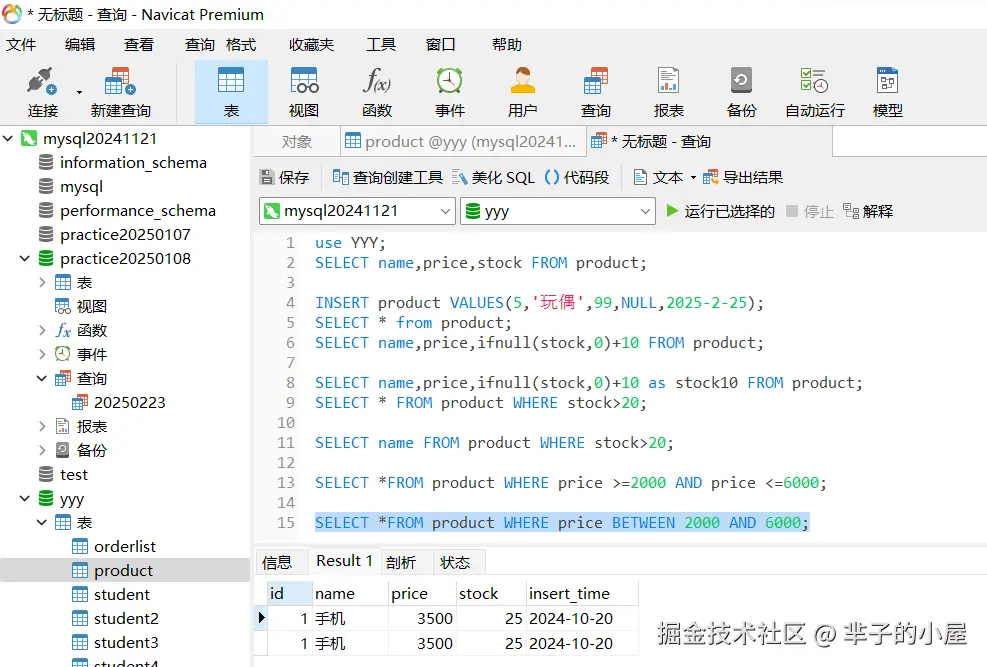This screenshot has height=667, width=987.
Task: Collapse the practice20250108 database node
Action: pos(25,258)
